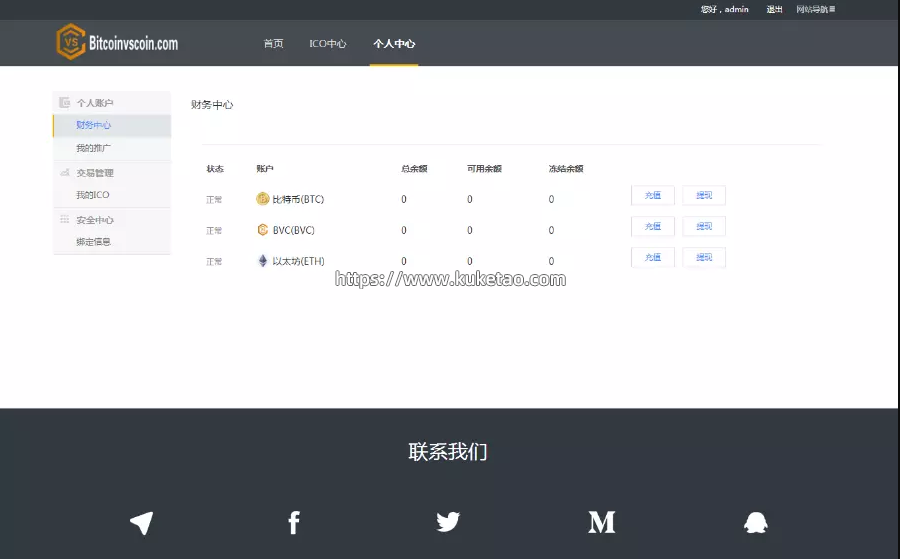Click the BTC total balance value 0

(x=404, y=199)
